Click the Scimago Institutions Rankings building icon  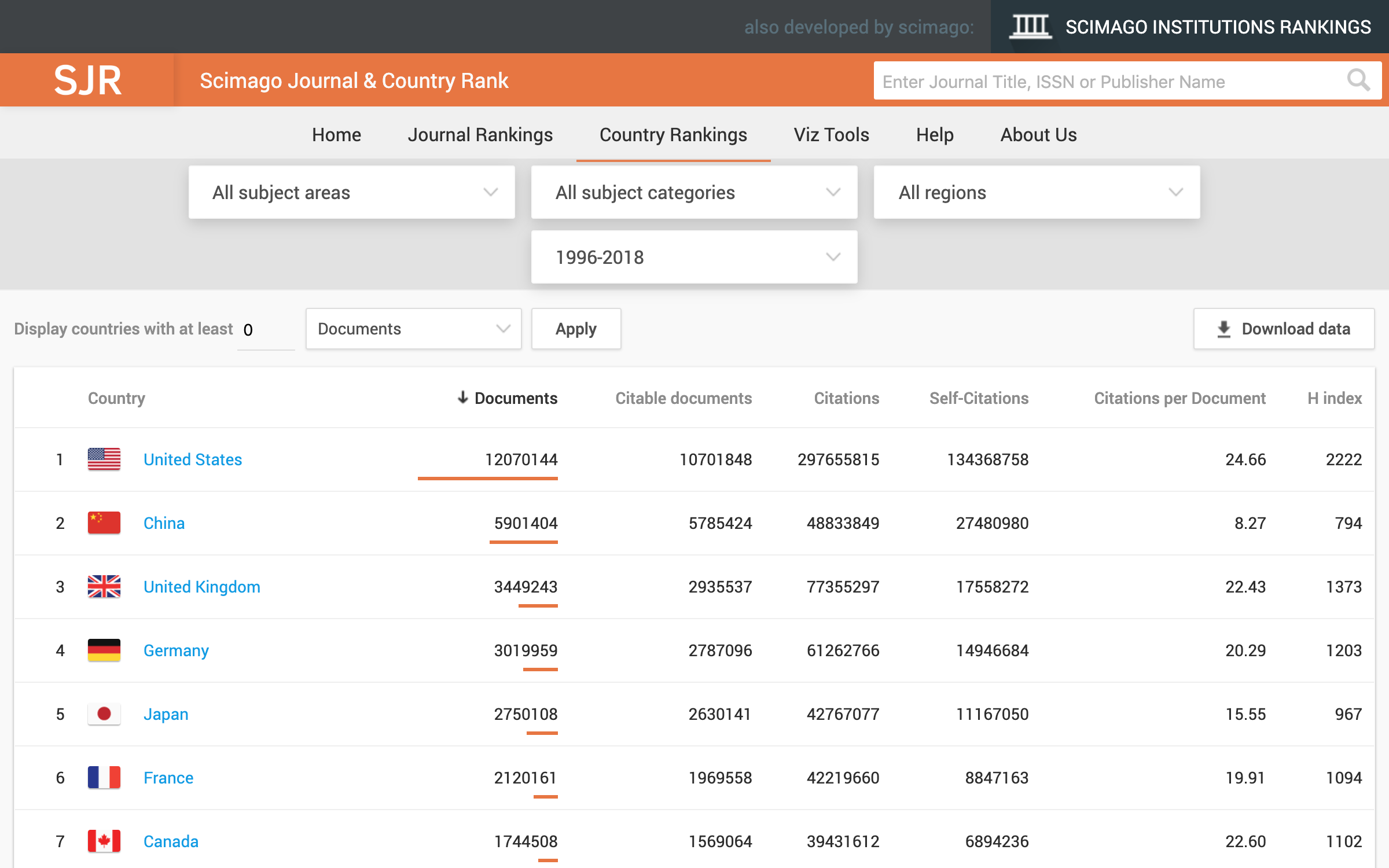[1030, 27]
